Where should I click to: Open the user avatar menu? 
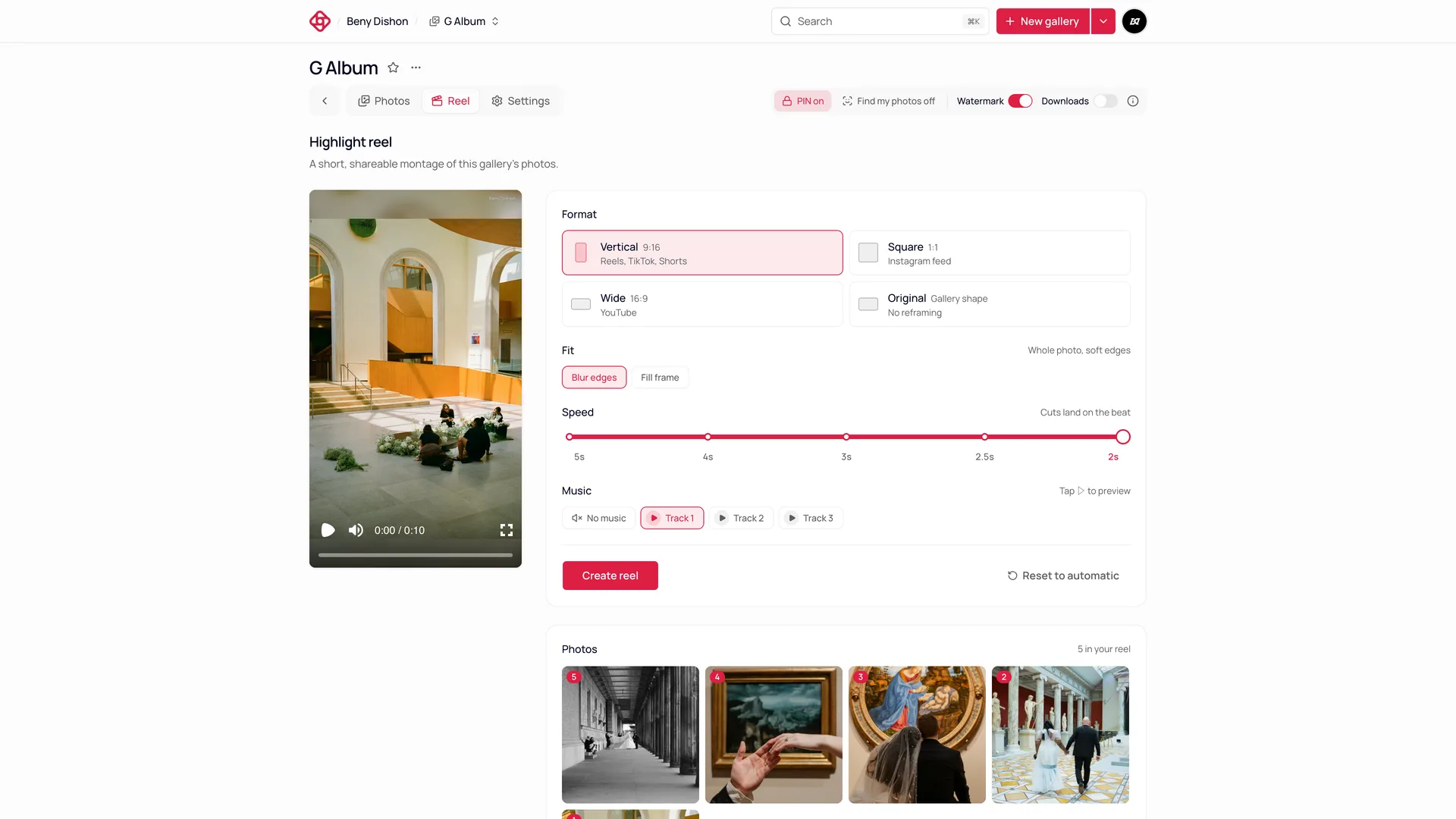click(x=1134, y=21)
